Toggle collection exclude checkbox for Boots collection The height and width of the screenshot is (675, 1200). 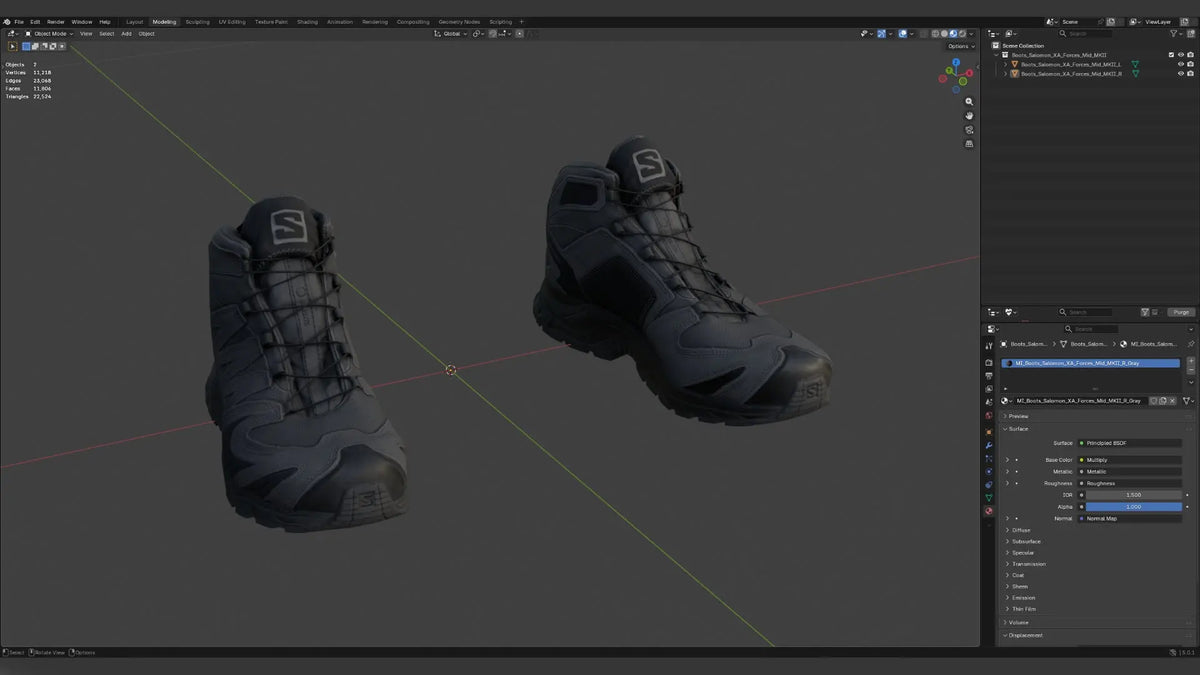[1171, 54]
